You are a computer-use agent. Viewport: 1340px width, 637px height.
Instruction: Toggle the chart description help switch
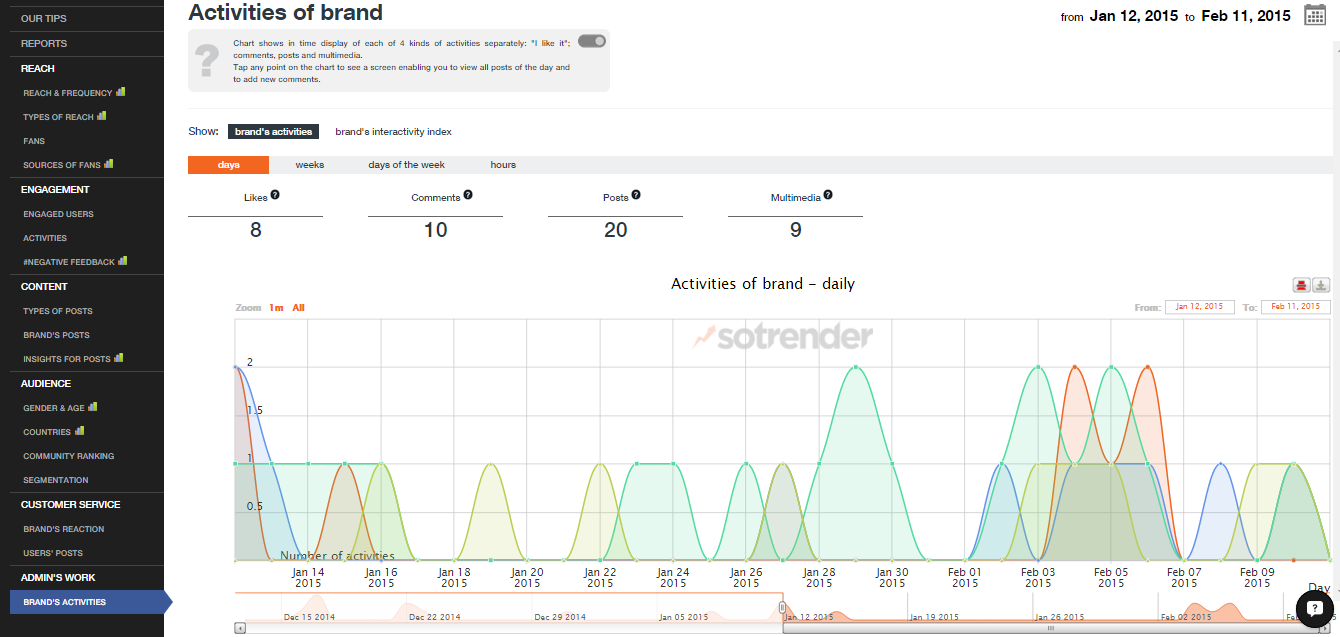tap(591, 41)
